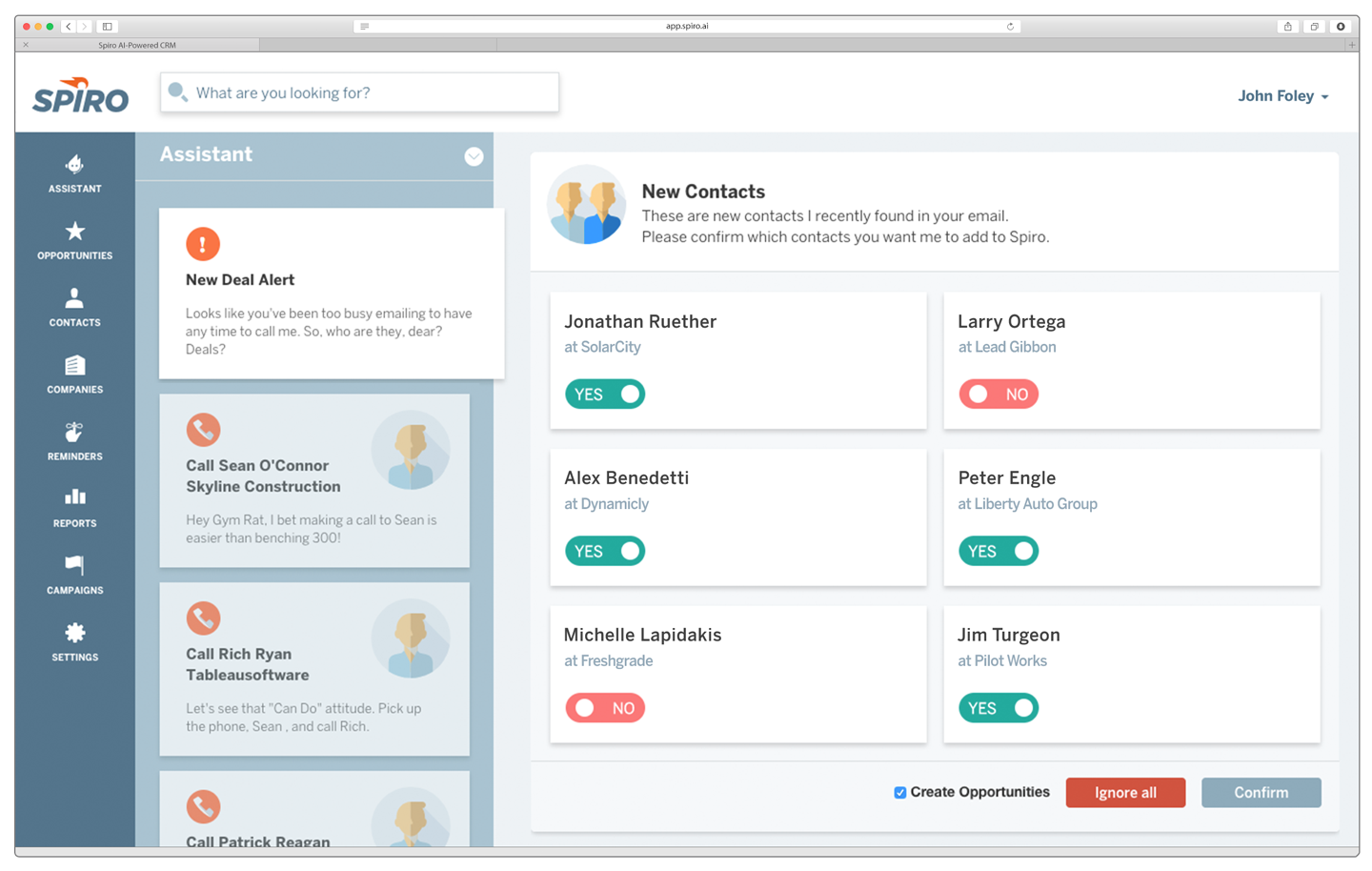Click the Alex Benedetti contact name
Screen dimensions: 1372x871
(x=626, y=477)
